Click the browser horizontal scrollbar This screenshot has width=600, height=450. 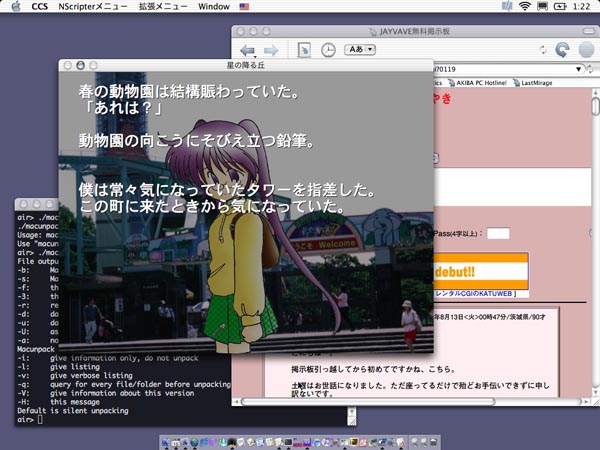(x=367, y=401)
